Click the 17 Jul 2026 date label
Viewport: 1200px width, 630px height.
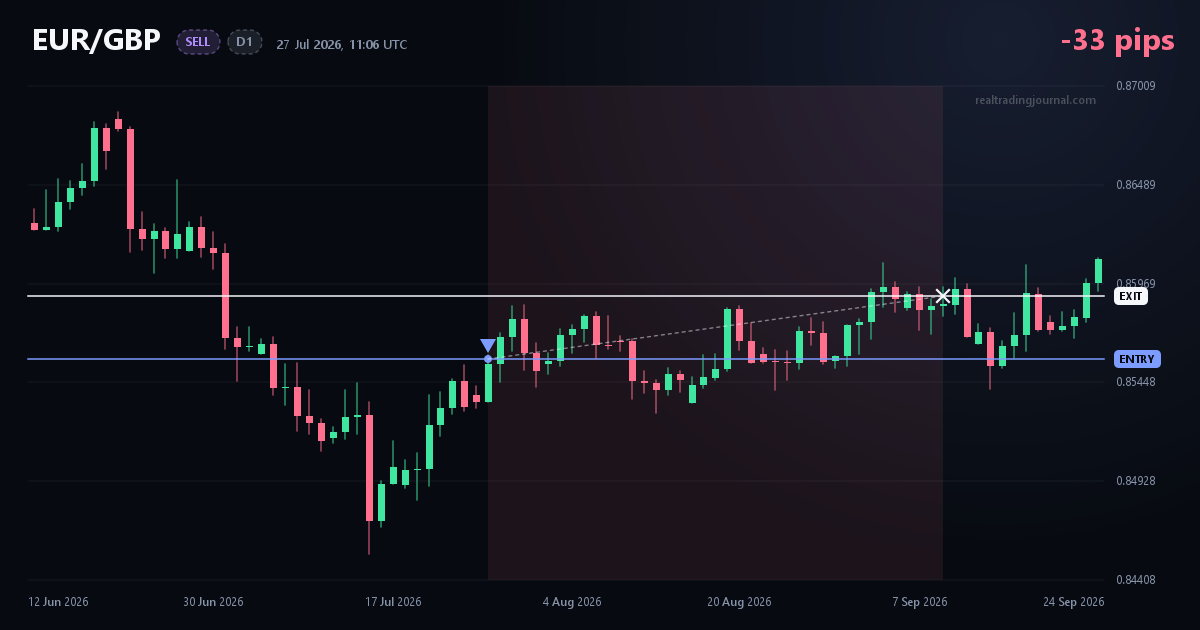click(393, 602)
